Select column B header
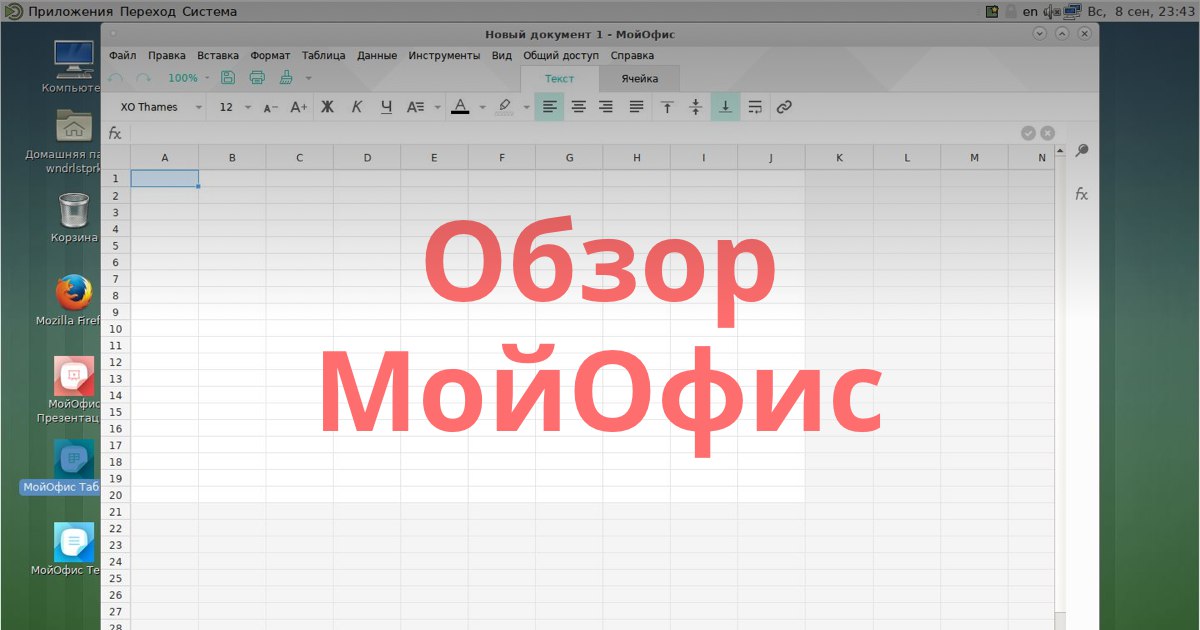Viewport: 1200px width, 630px height. (x=232, y=158)
